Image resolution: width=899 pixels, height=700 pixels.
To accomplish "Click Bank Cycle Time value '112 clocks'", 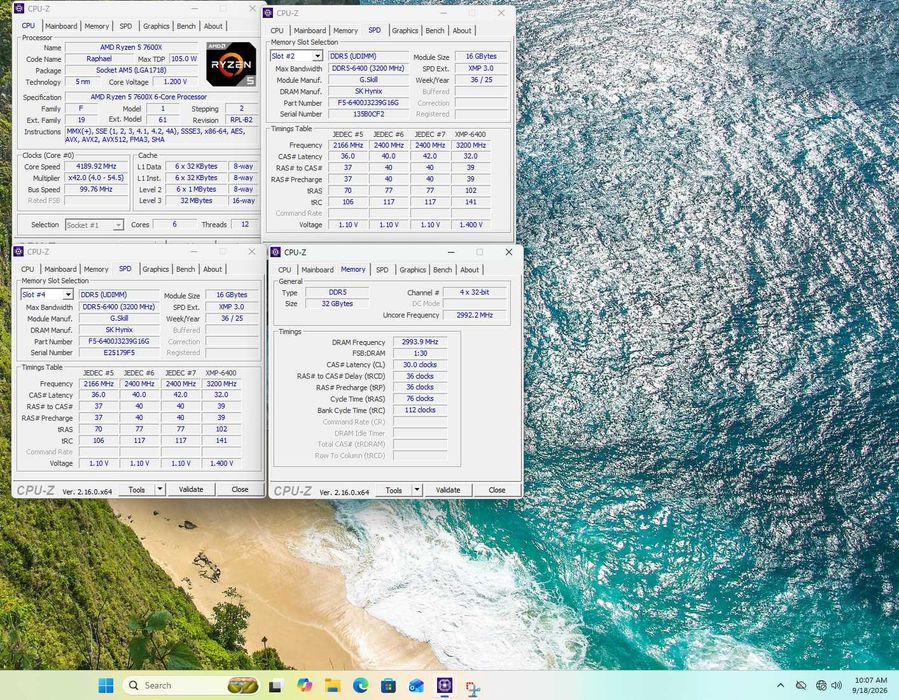I will tap(420, 410).
